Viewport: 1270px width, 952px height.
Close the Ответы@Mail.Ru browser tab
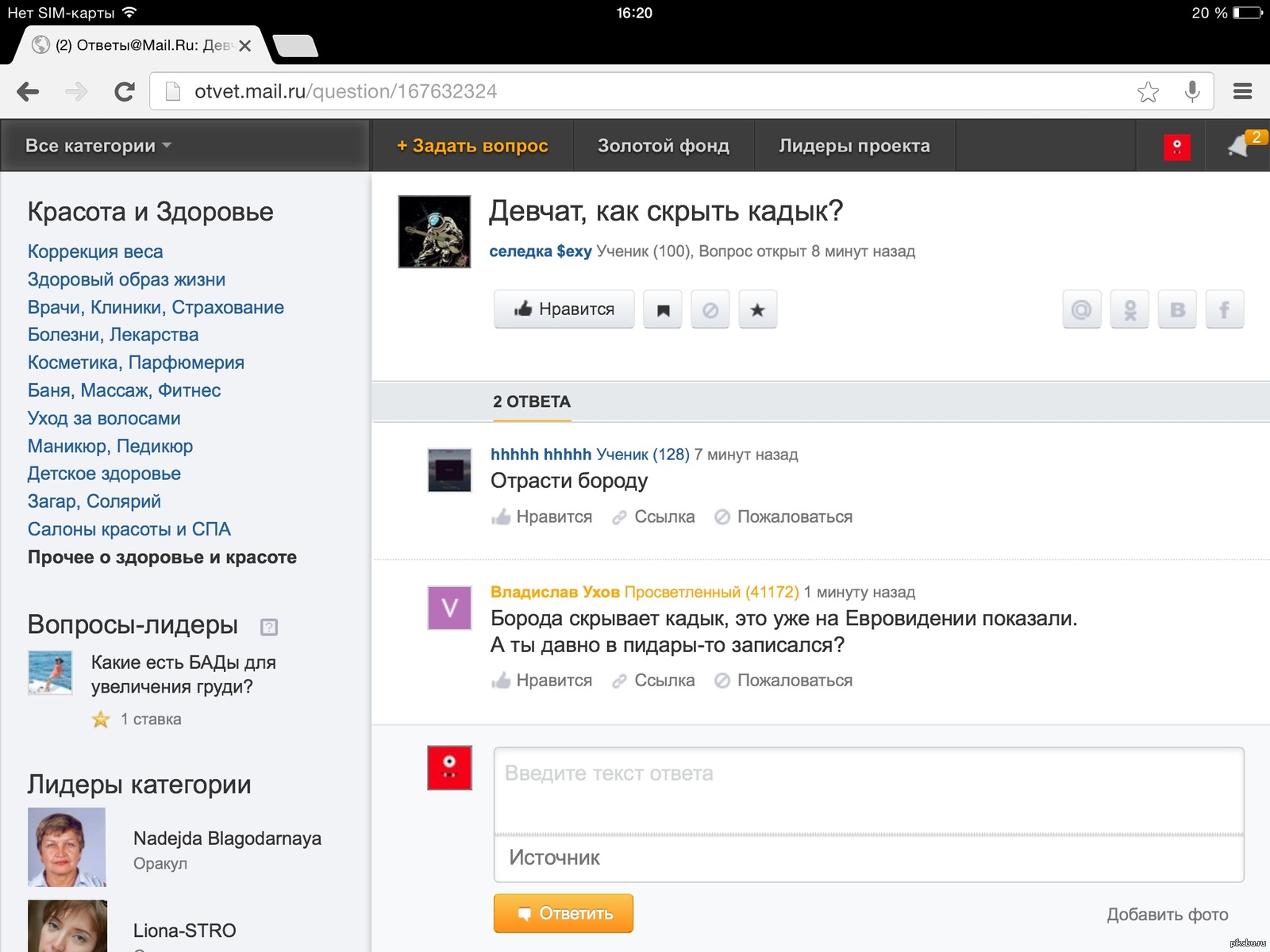[245, 46]
